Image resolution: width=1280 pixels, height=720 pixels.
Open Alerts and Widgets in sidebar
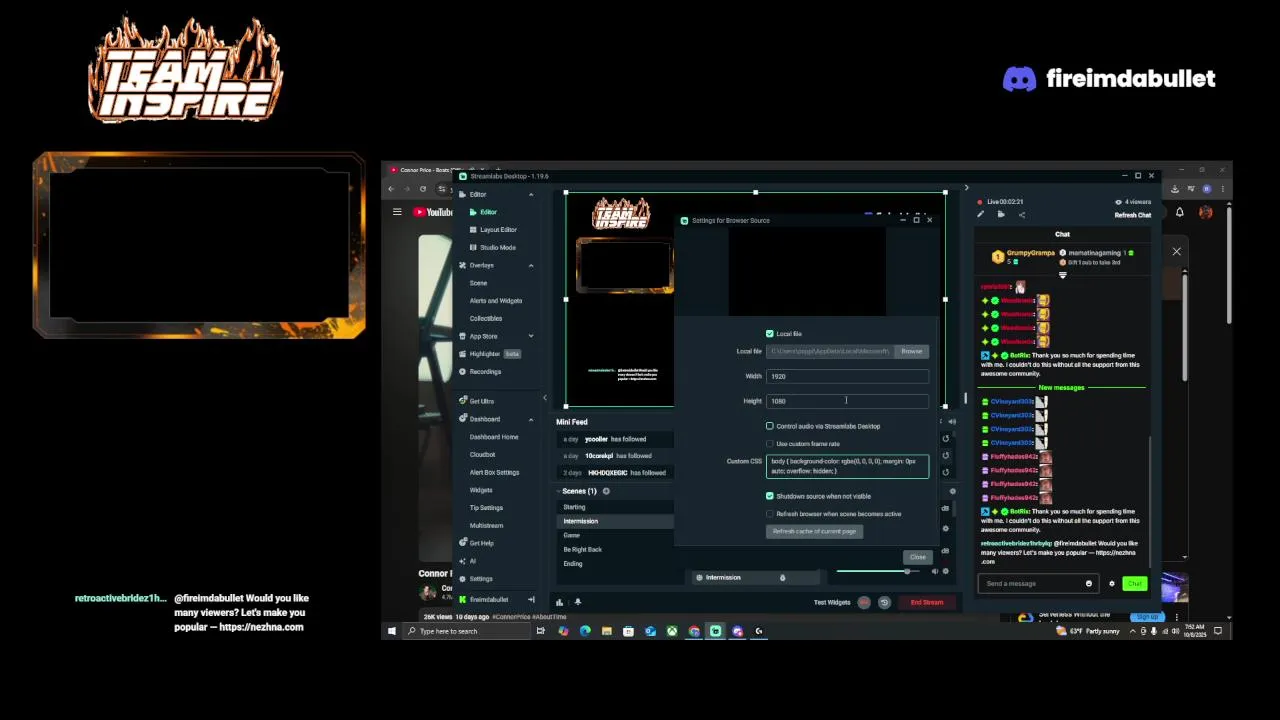[x=495, y=300]
